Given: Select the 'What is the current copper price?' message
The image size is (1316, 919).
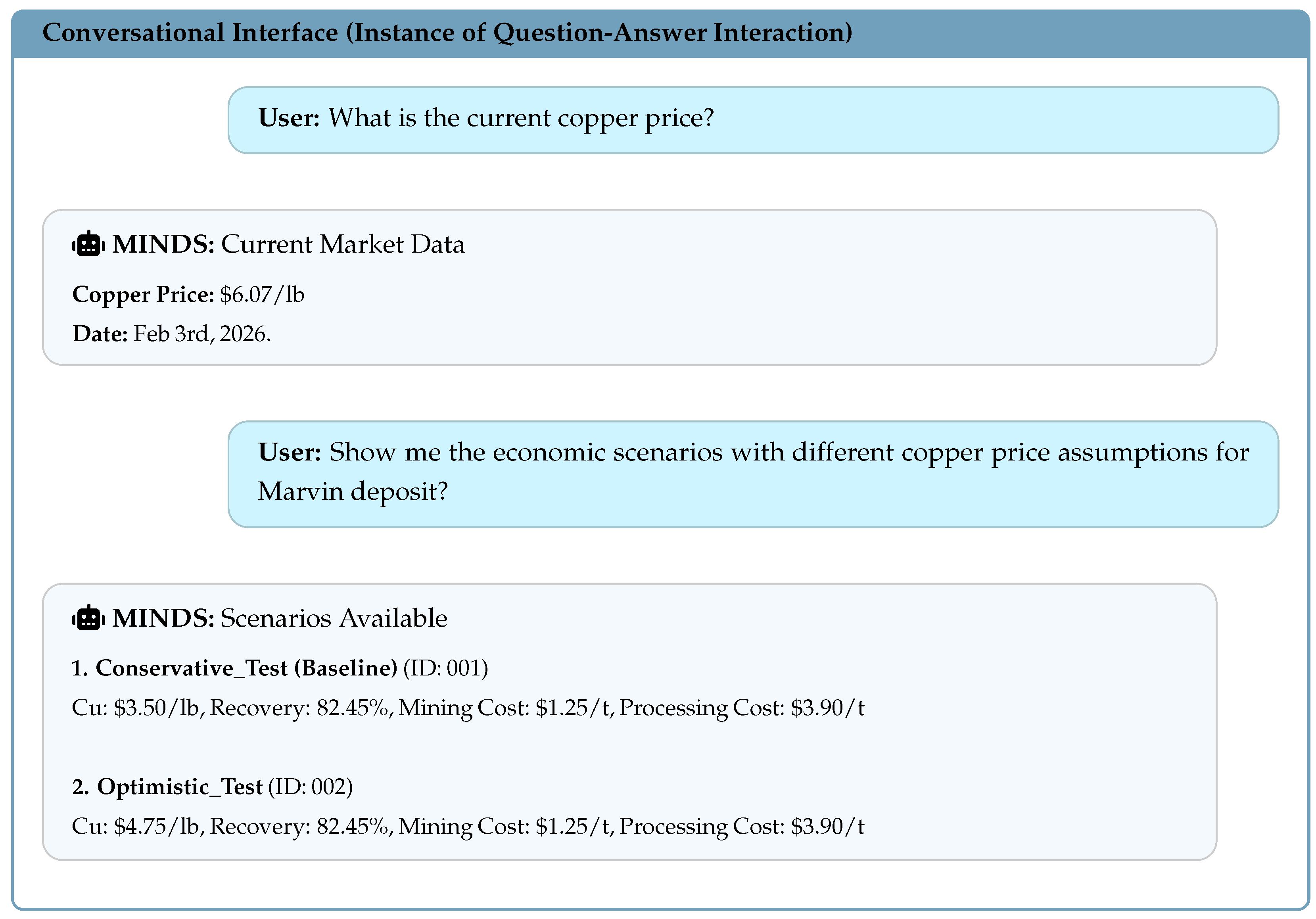Looking at the screenshot, I should click(753, 121).
